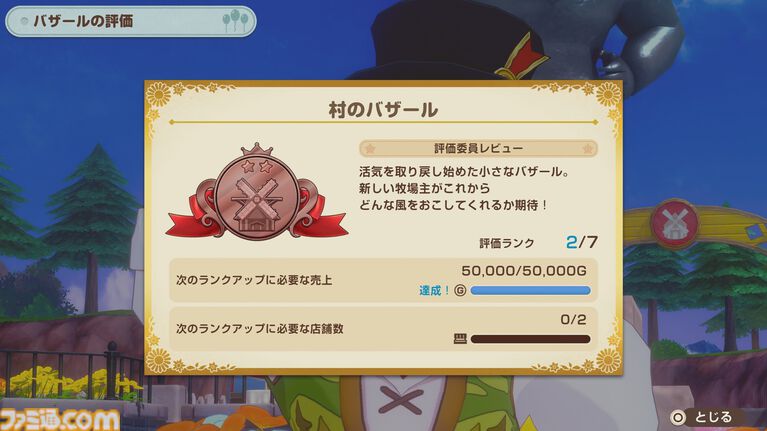Click the 村のバザール title text
This screenshot has height=431, width=767.
(x=383, y=110)
